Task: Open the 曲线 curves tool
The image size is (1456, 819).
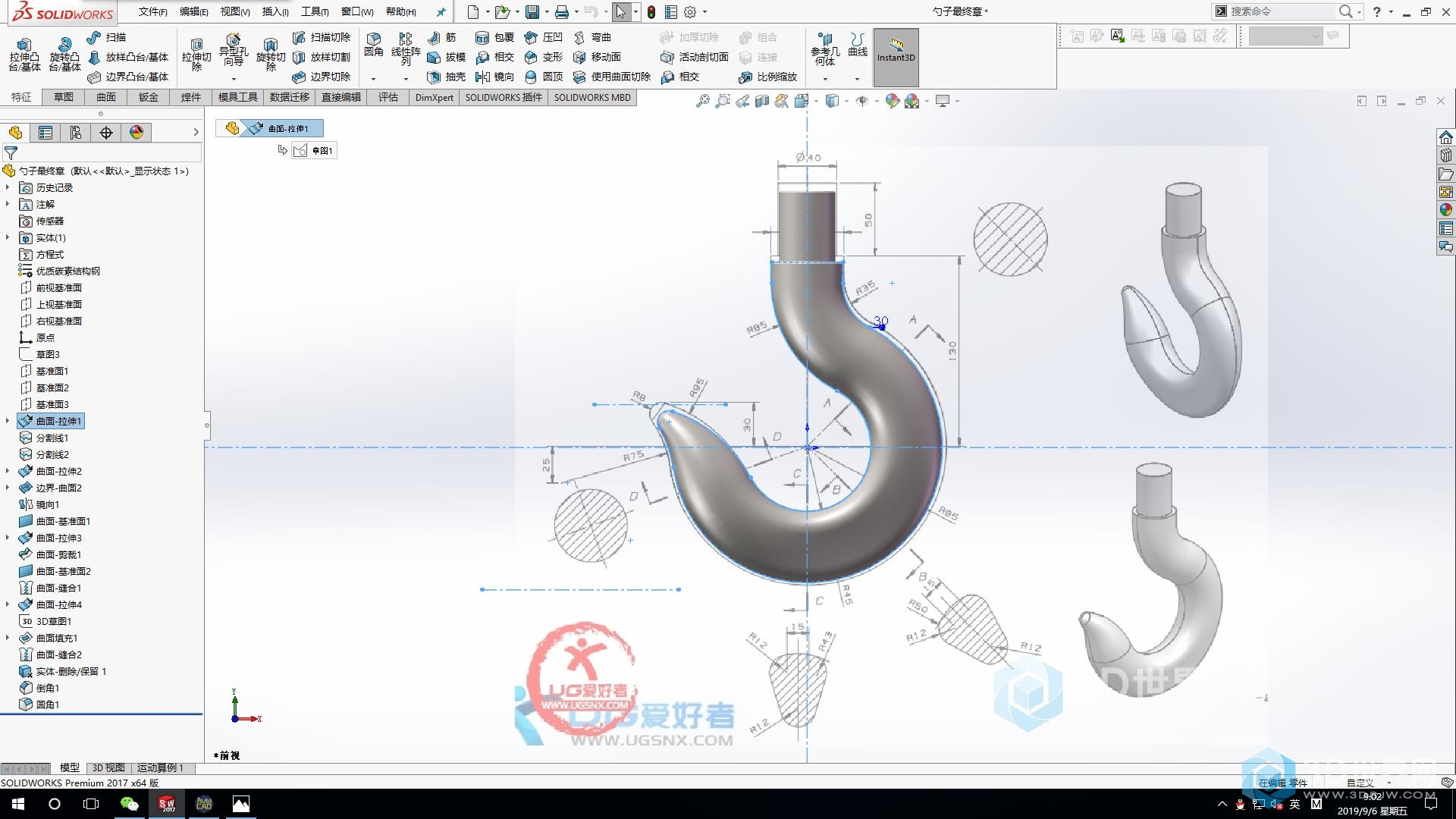Action: click(858, 45)
